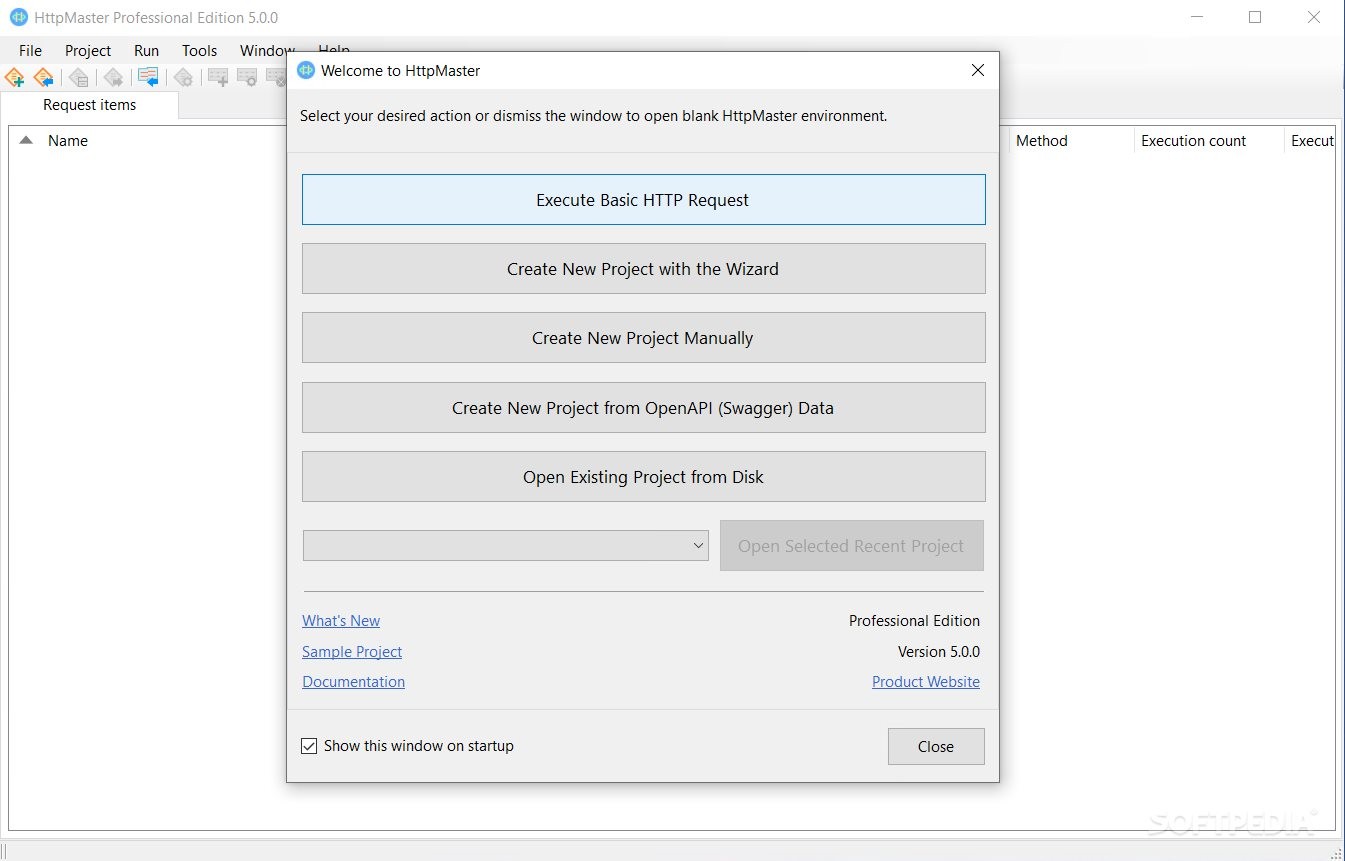
Task: Open the recent projects dropdown list
Action: [699, 546]
